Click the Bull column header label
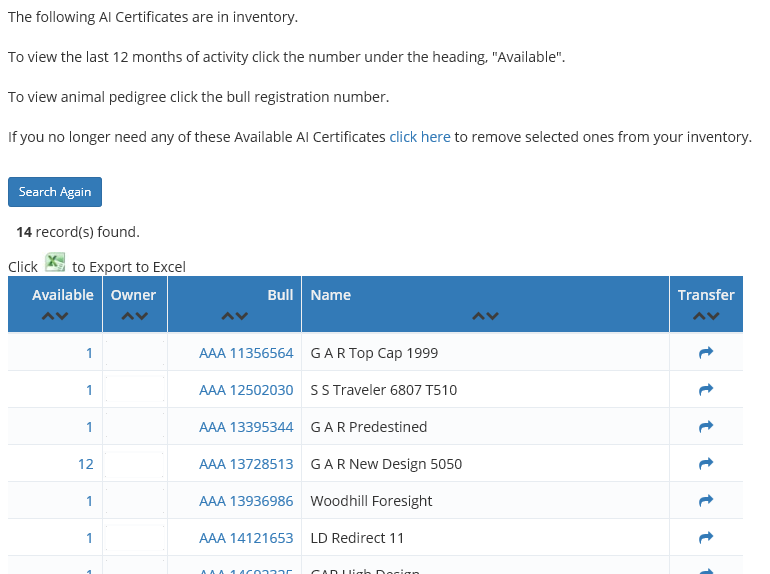Image resolution: width=770 pixels, height=574 pixels. pos(280,295)
